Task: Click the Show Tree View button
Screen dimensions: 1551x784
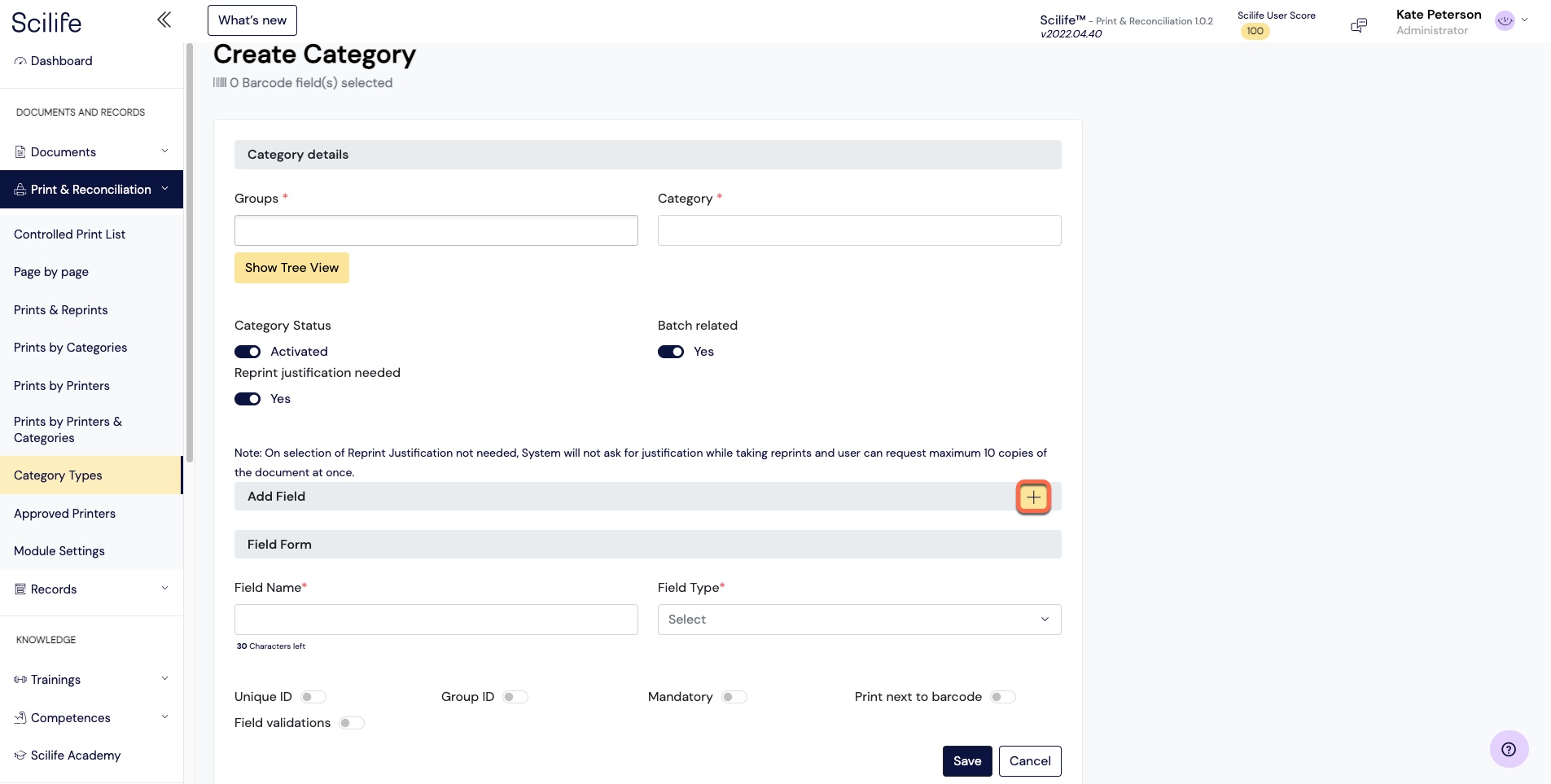Action: 291,268
